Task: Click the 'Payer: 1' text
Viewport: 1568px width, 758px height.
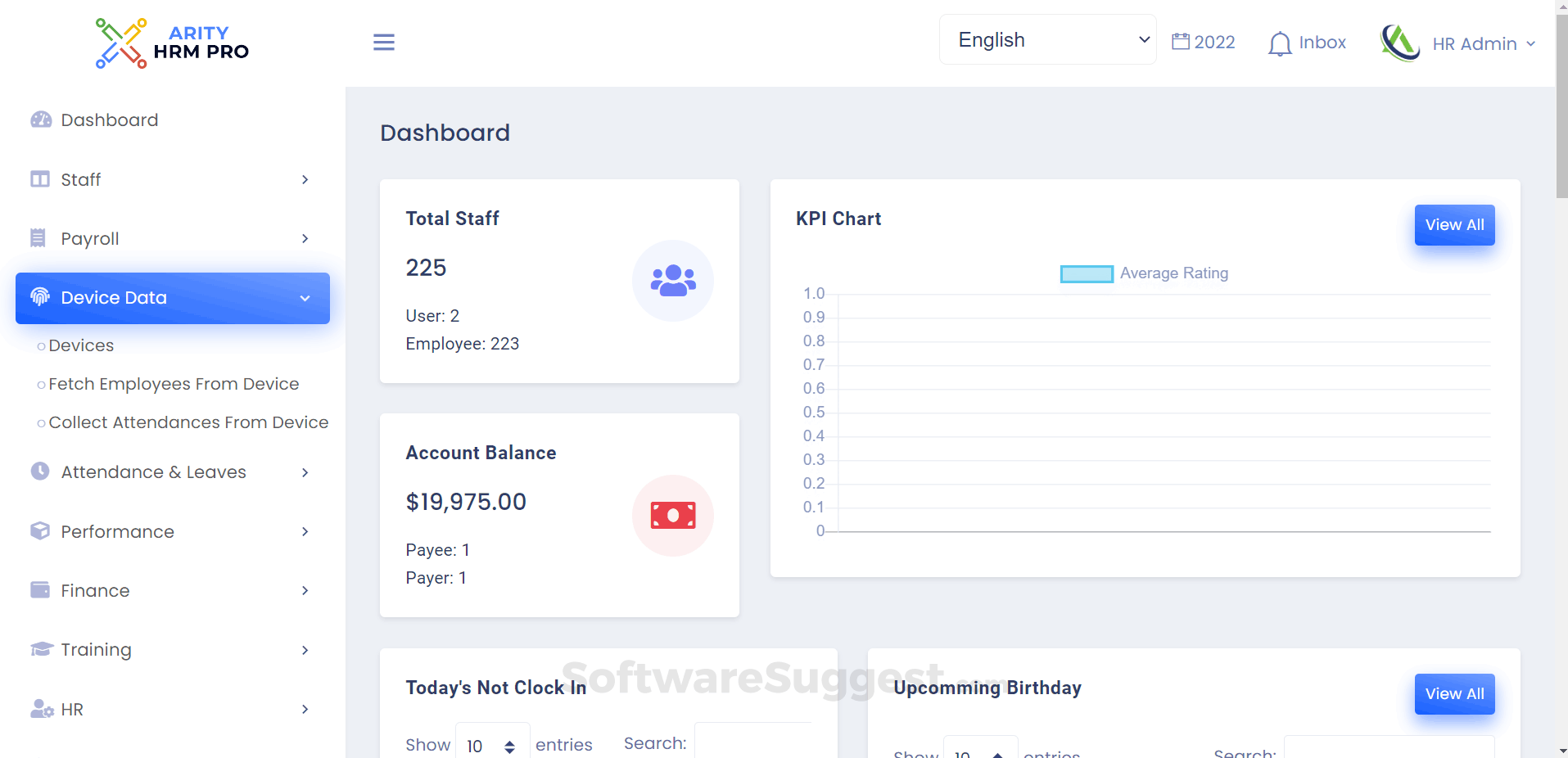Action: click(x=436, y=578)
